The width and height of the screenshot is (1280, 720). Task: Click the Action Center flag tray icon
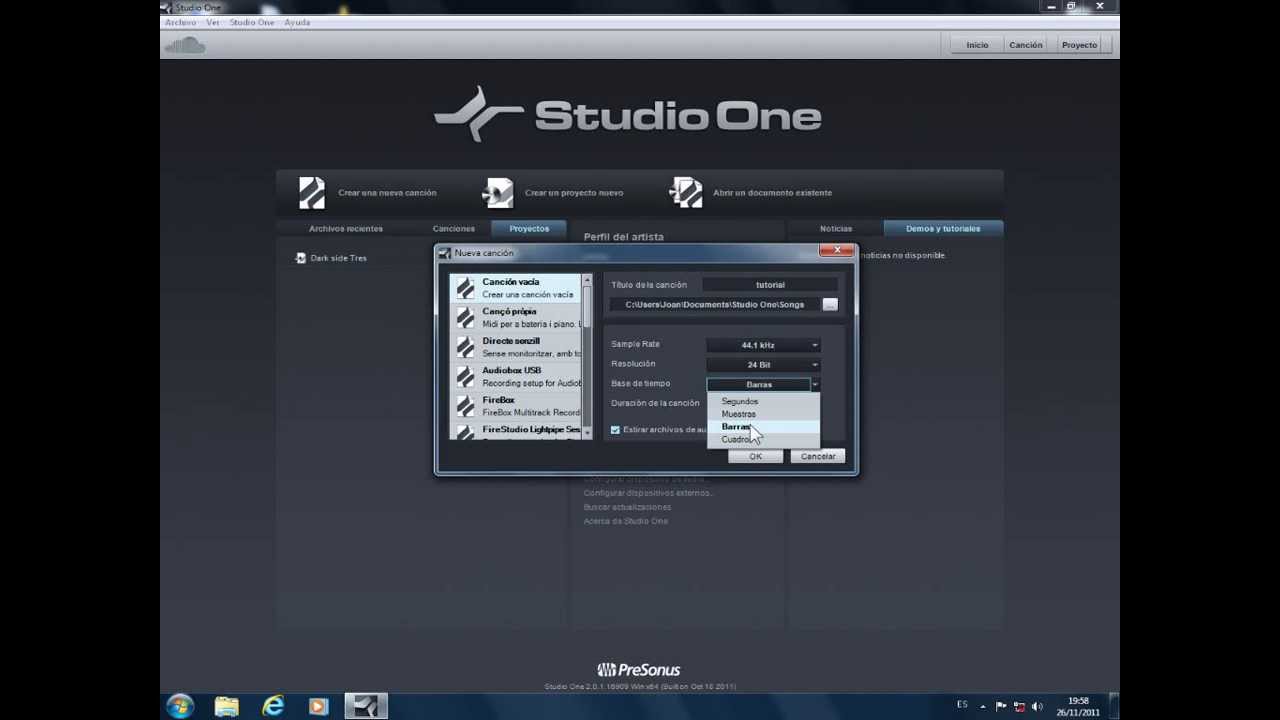[1001, 706]
